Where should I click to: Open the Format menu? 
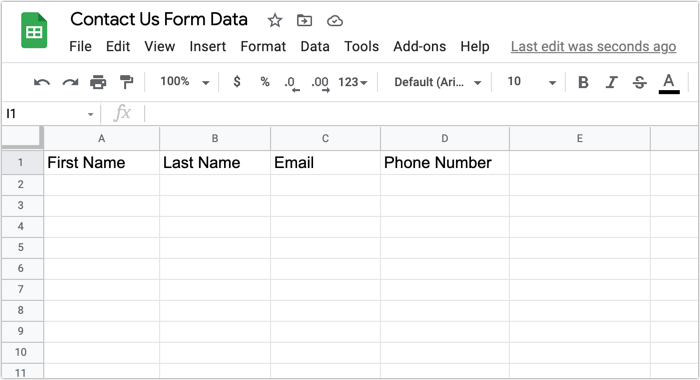(x=263, y=46)
